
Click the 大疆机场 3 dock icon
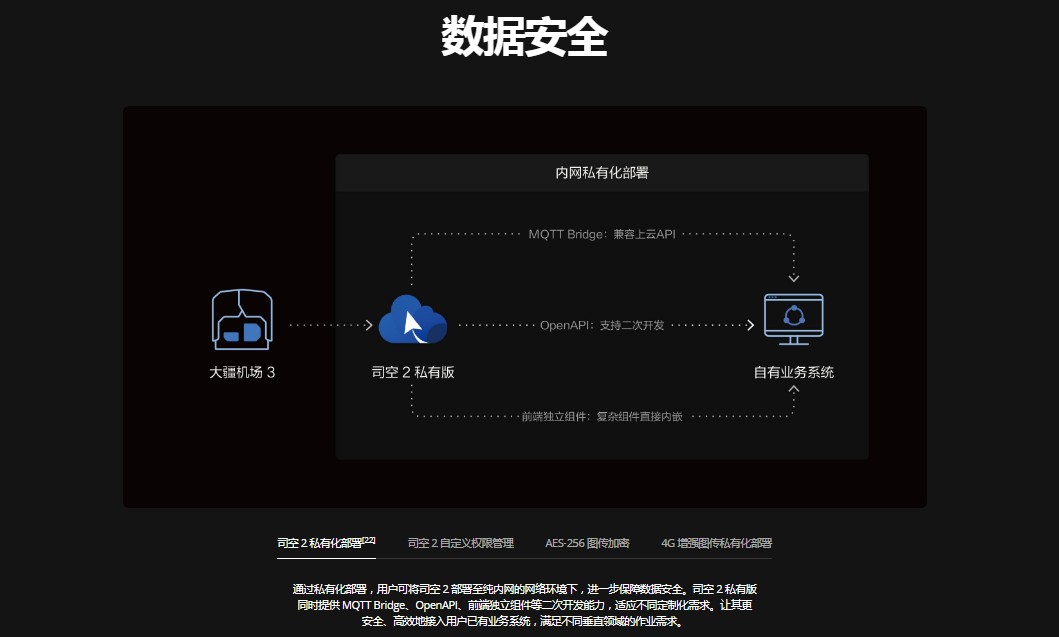tap(242, 320)
